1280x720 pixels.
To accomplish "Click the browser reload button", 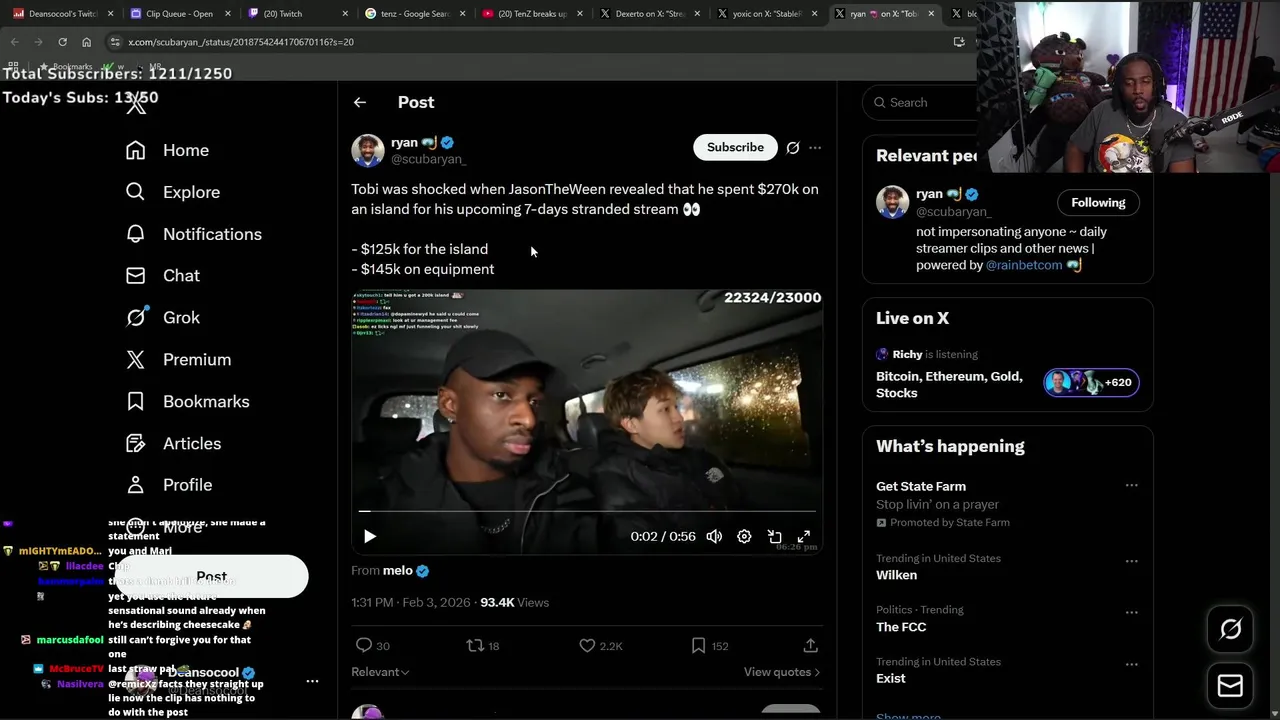I will 62,42.
